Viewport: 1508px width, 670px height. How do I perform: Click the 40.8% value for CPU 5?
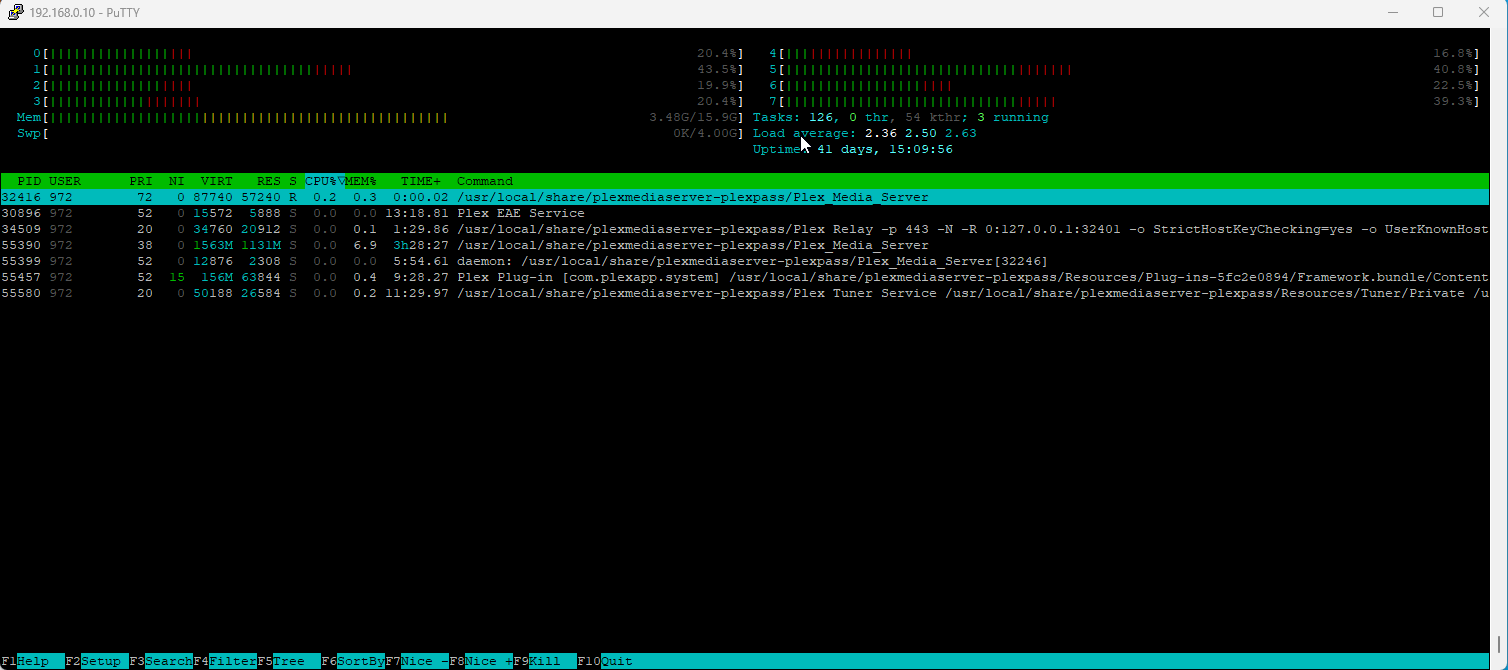click(1453, 69)
